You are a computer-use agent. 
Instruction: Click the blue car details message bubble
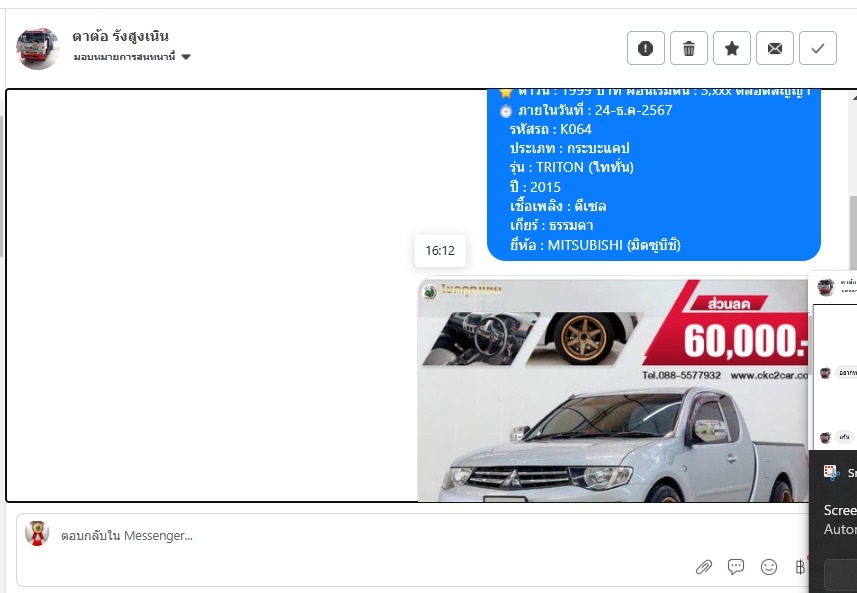(x=654, y=175)
